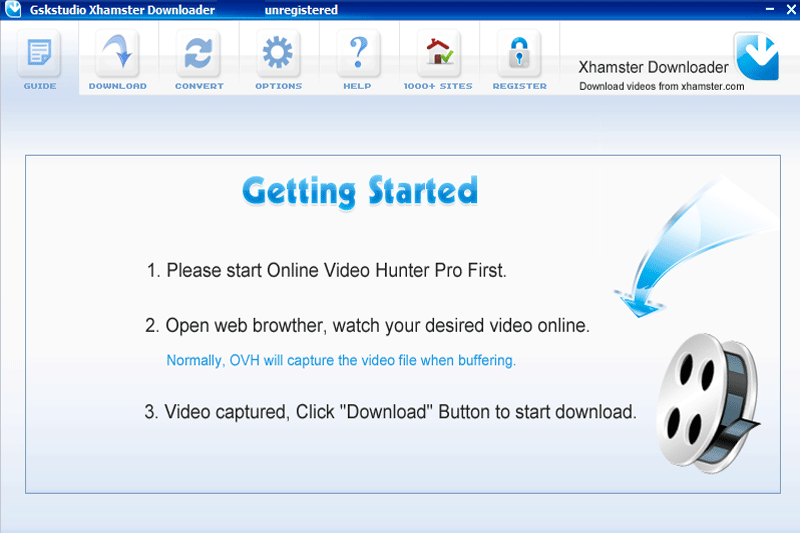Image resolution: width=800 pixels, height=533 pixels.
Task: Open the Options gear icon
Action: click(x=278, y=53)
